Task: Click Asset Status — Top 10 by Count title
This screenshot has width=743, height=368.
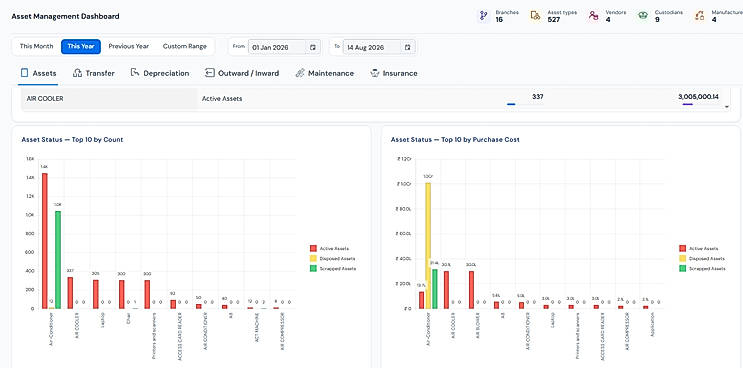Action: (72, 140)
